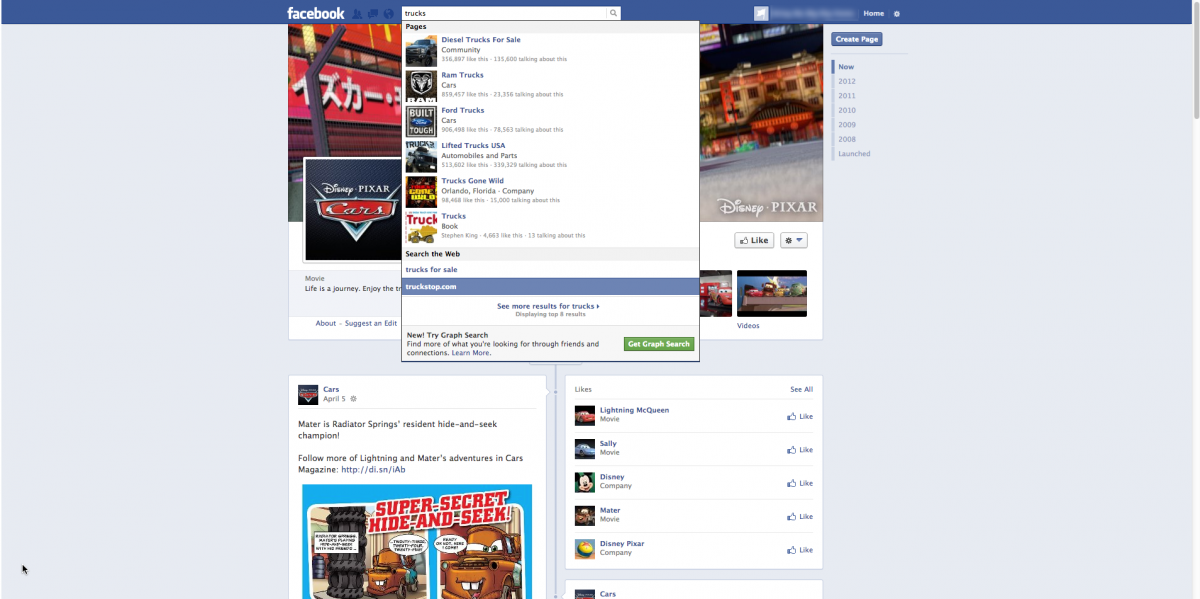Click the search field containing 'trucks'
The width and height of the screenshot is (1200, 599).
pos(504,14)
